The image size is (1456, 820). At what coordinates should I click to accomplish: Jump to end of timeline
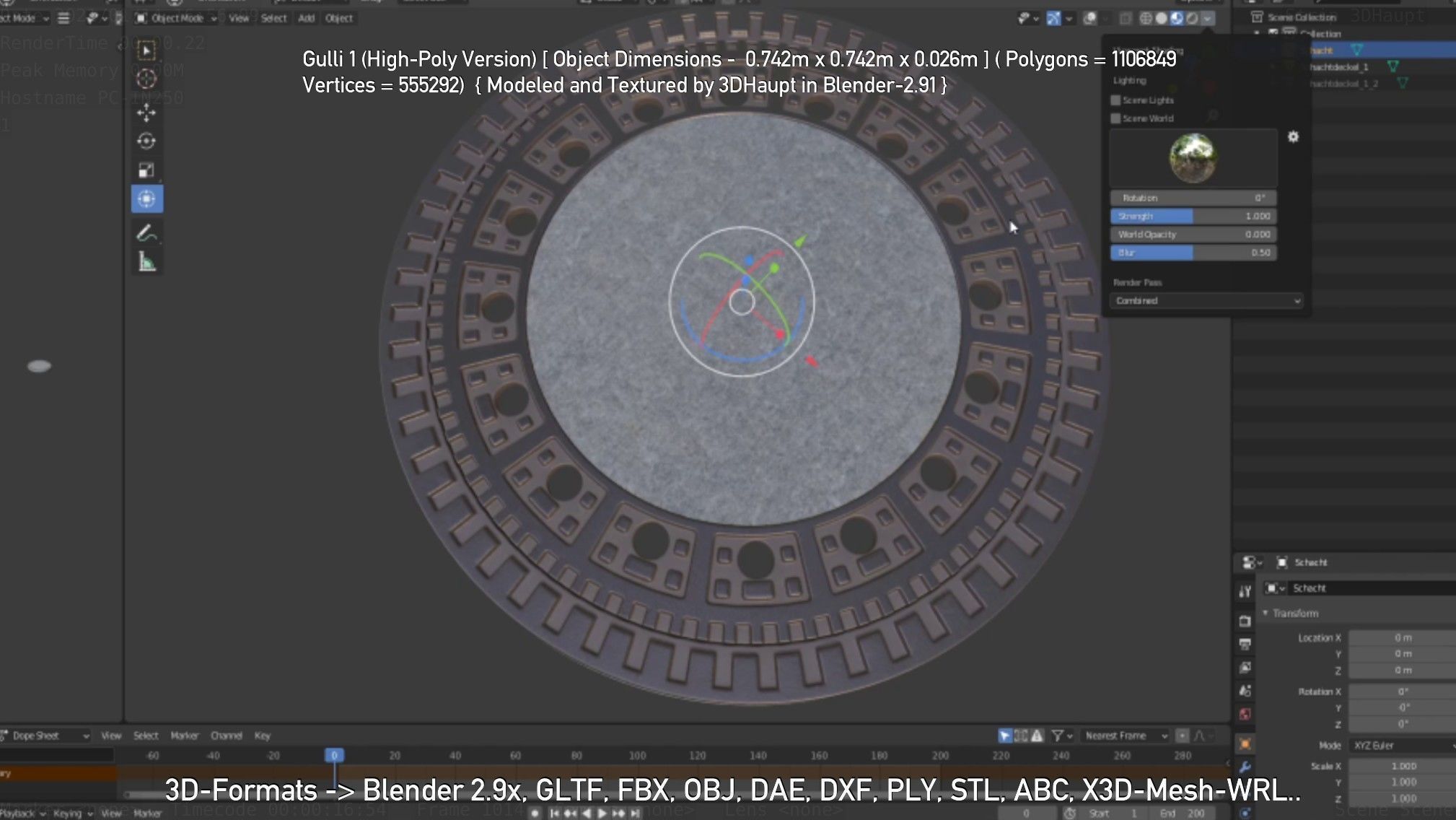click(x=635, y=813)
